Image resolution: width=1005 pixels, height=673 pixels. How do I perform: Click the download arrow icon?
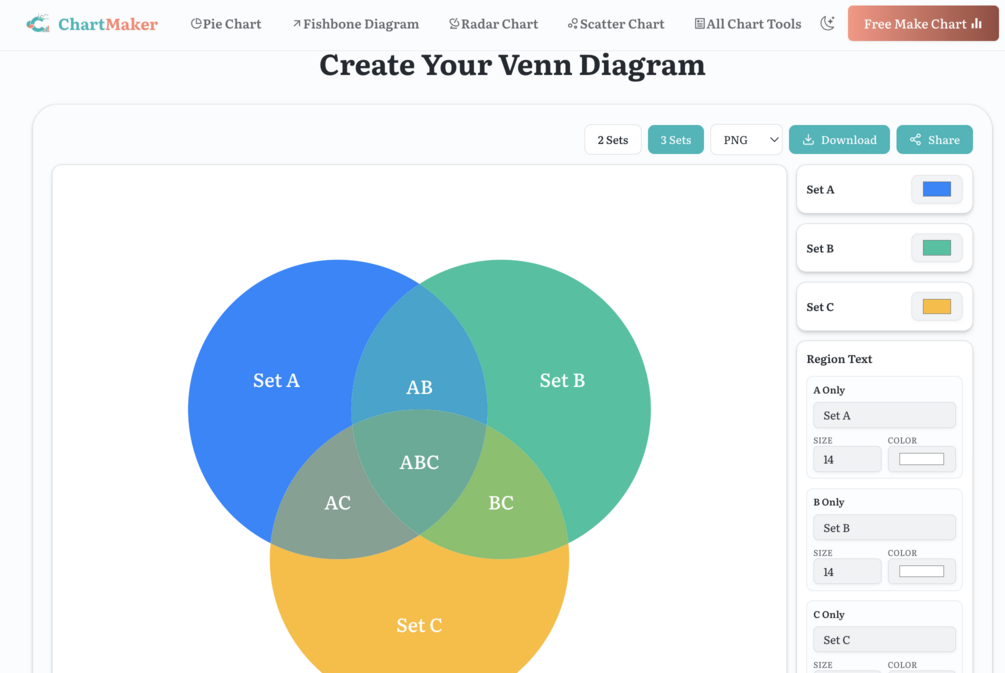click(808, 140)
